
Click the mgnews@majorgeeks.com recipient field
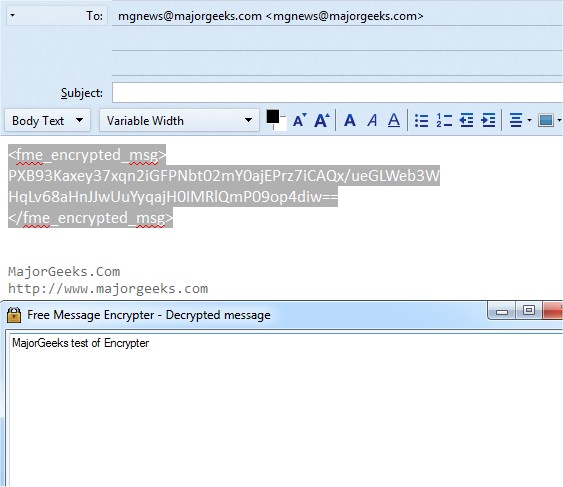pyautogui.click(x=338, y=16)
